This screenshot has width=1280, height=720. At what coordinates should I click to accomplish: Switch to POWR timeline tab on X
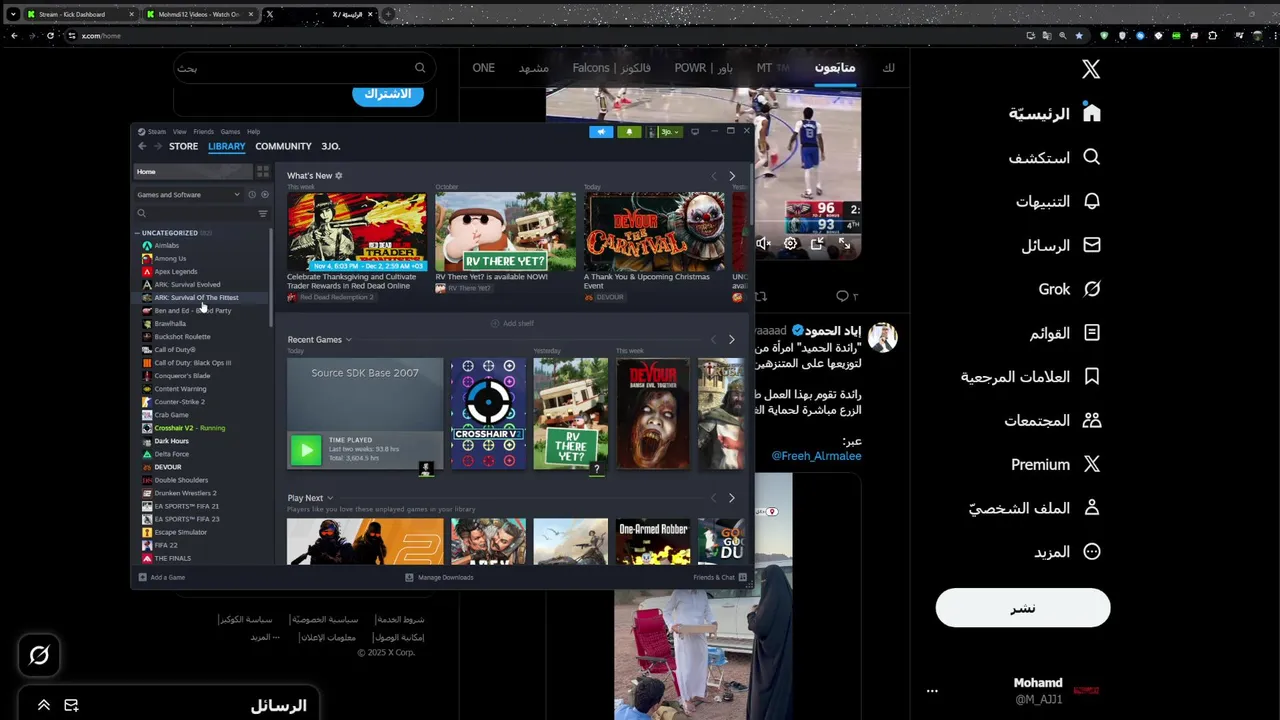[x=703, y=68]
